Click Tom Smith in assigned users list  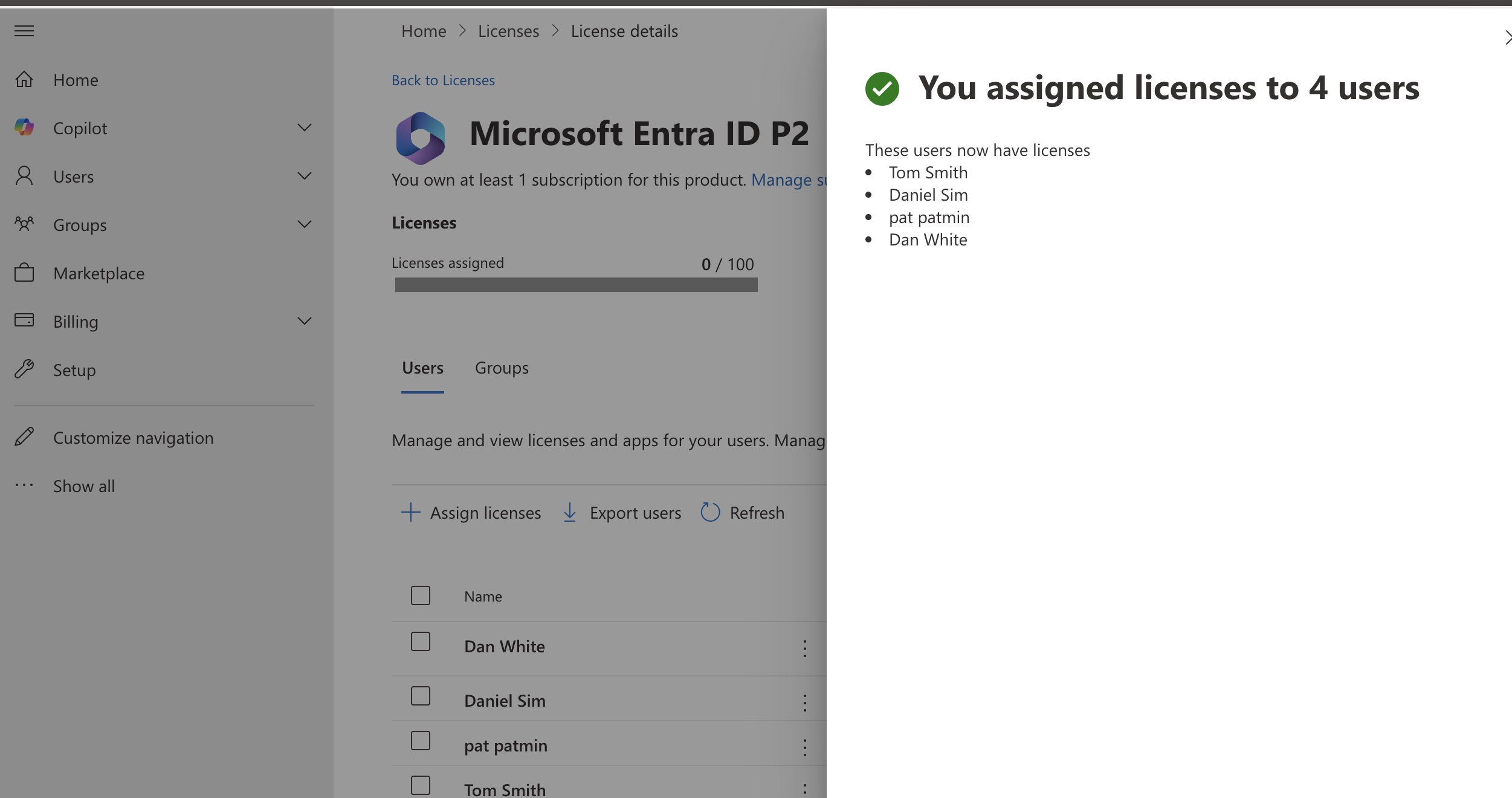coord(928,173)
